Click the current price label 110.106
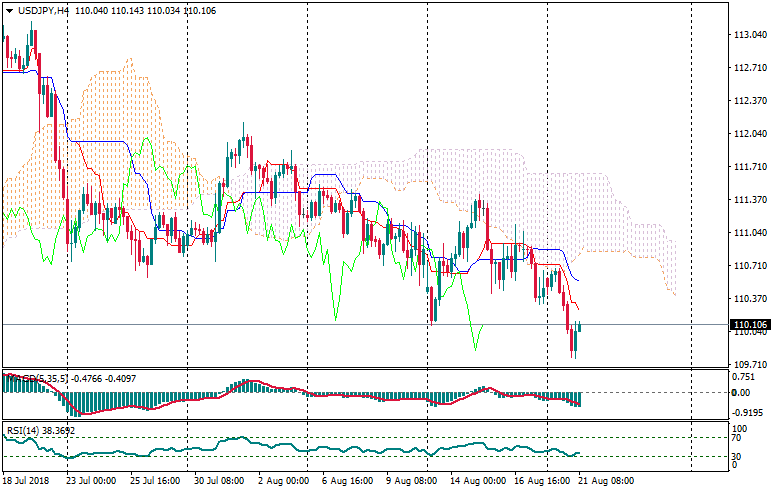Image resolution: width=771 pixels, height=492 pixels. coord(750,325)
